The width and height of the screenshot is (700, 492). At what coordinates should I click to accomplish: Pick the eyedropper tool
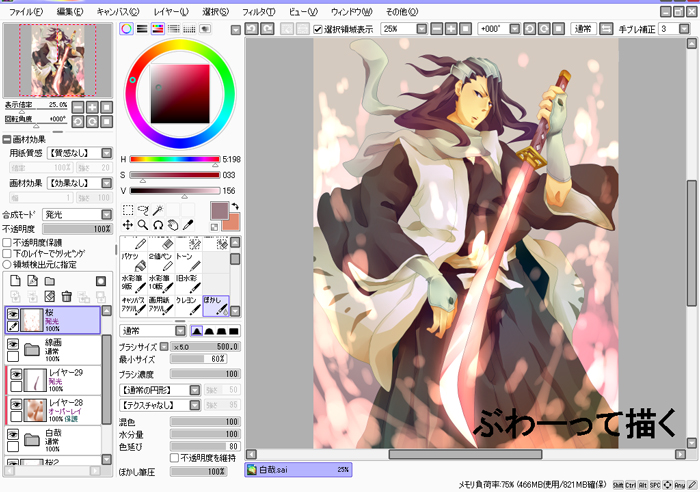pyautogui.click(x=188, y=225)
